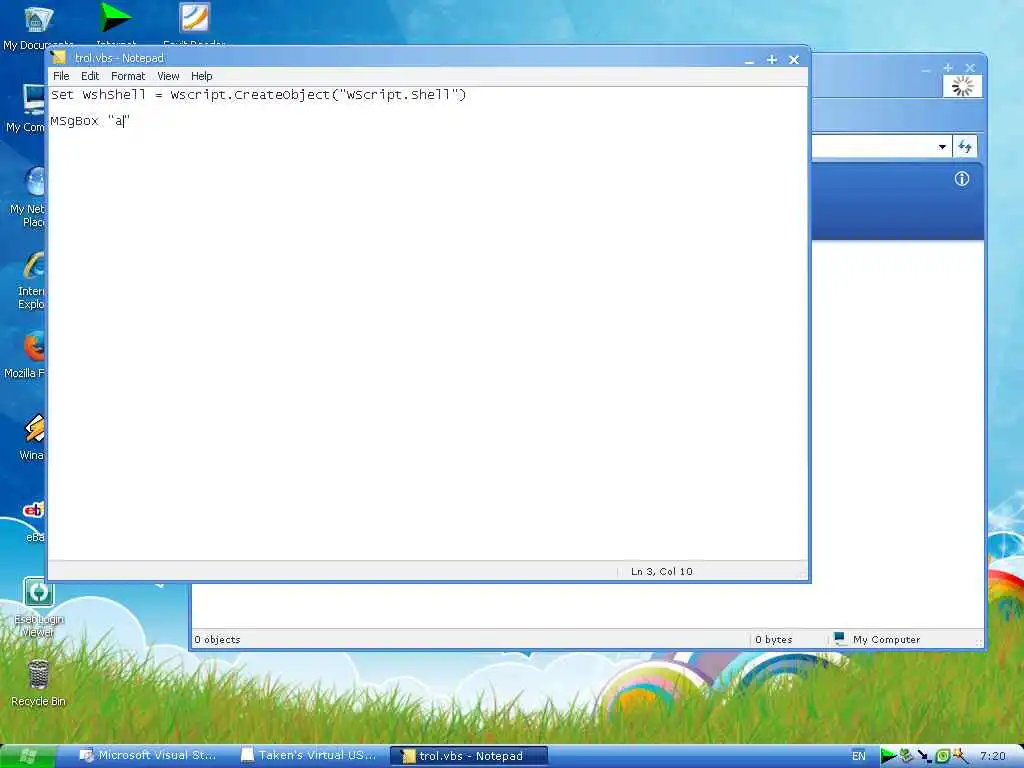Screen dimensions: 1024x768
Task: Click the magic wand tray icon
Action: [x=960, y=756]
